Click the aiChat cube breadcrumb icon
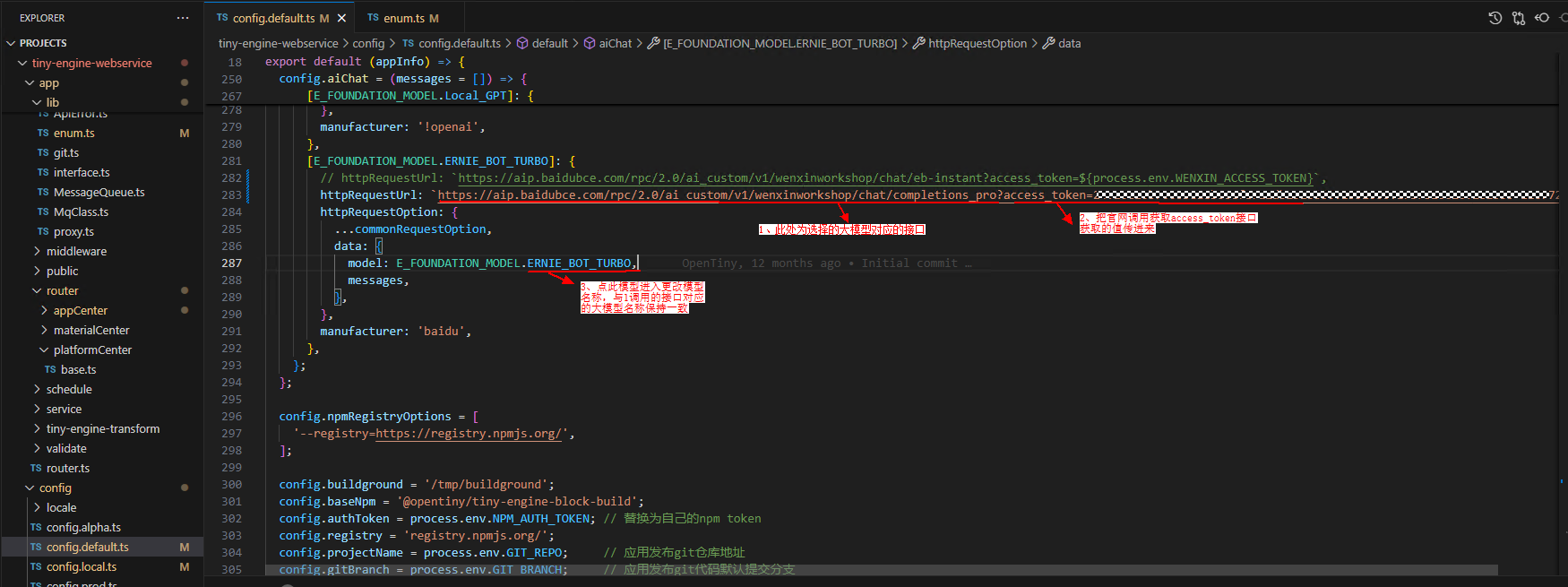This screenshot has height=587, width=1568. tap(590, 43)
